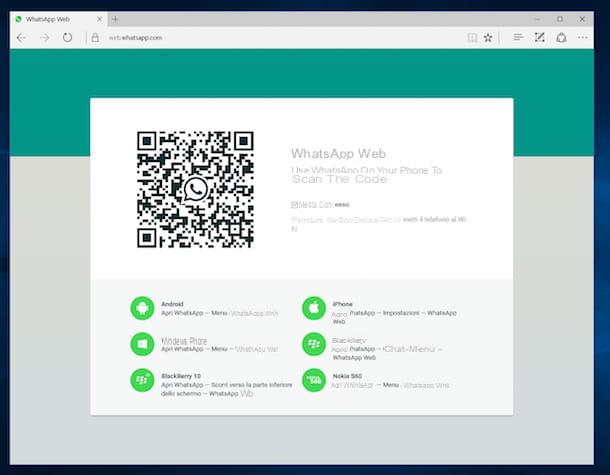Open a new tab with plus button
This screenshot has height=475, width=610.
[115, 19]
